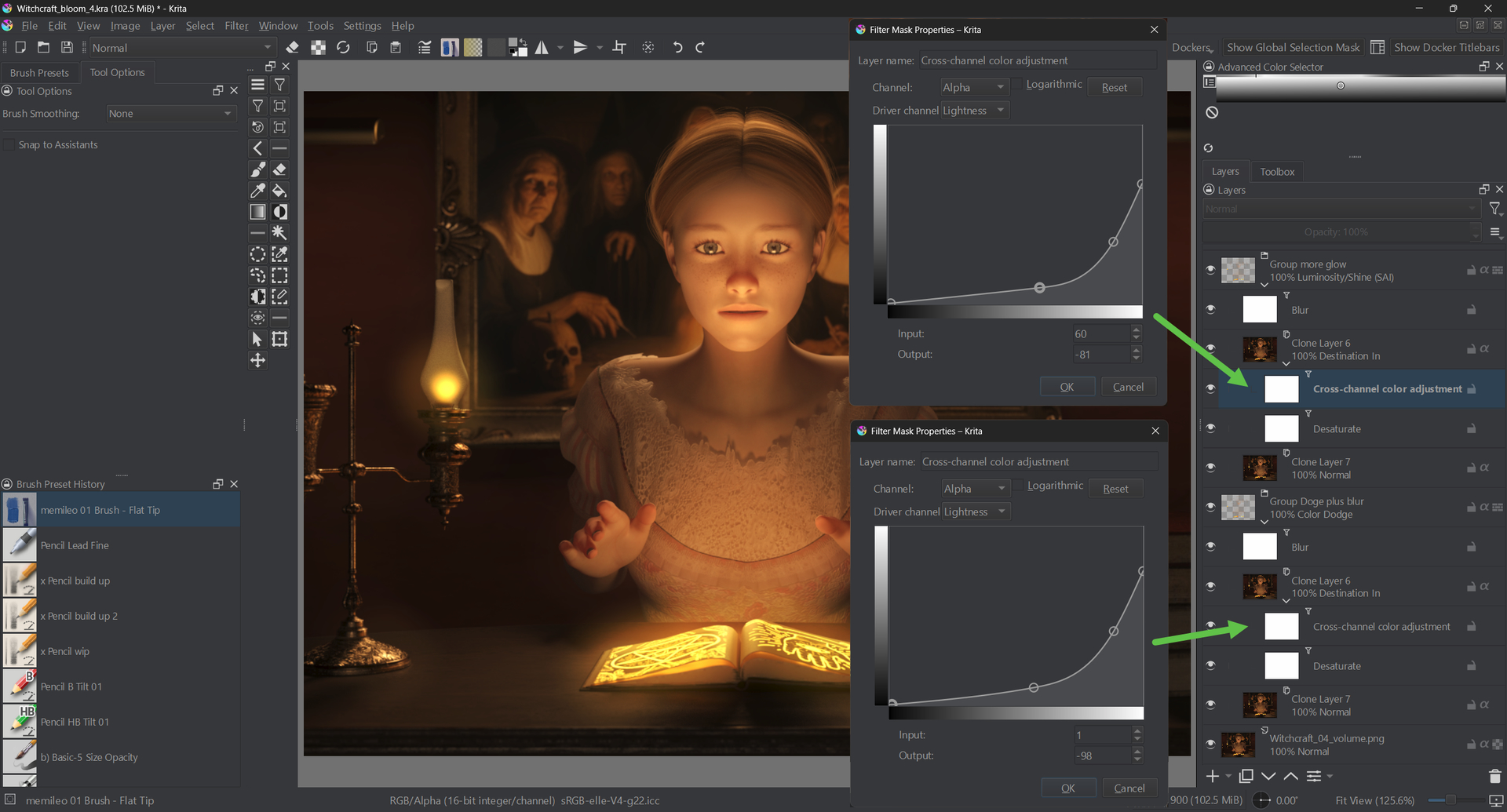Viewport: 1507px width, 812px height.
Task: Click OK in the lower Filter Mask dialog
Action: 1067,788
